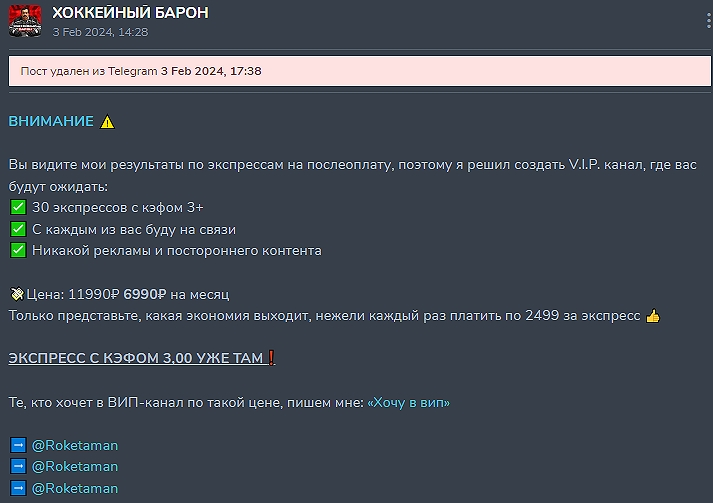Click the yellow warning triangle emoji
Viewport: 713px width, 503px height.
pos(107,122)
